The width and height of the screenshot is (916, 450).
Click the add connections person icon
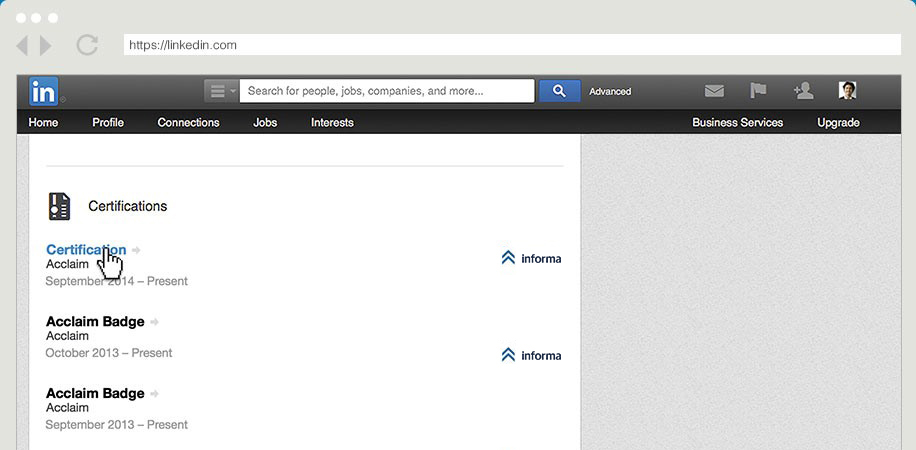point(803,91)
